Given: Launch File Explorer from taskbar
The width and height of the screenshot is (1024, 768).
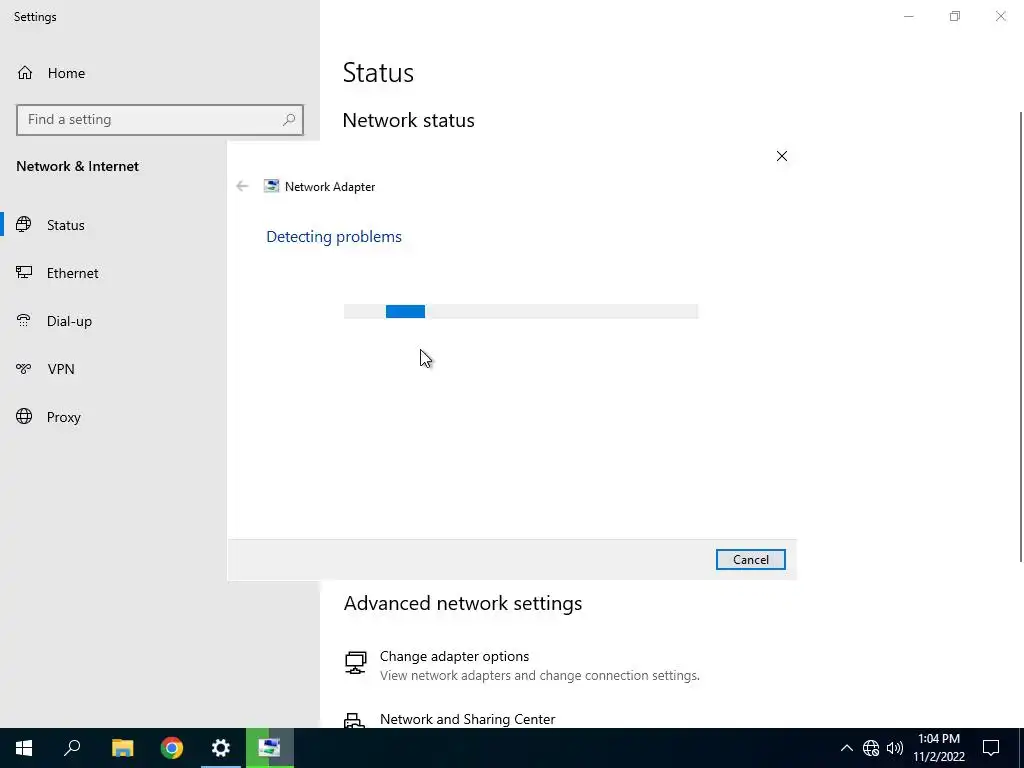Looking at the screenshot, I should click(x=122, y=748).
